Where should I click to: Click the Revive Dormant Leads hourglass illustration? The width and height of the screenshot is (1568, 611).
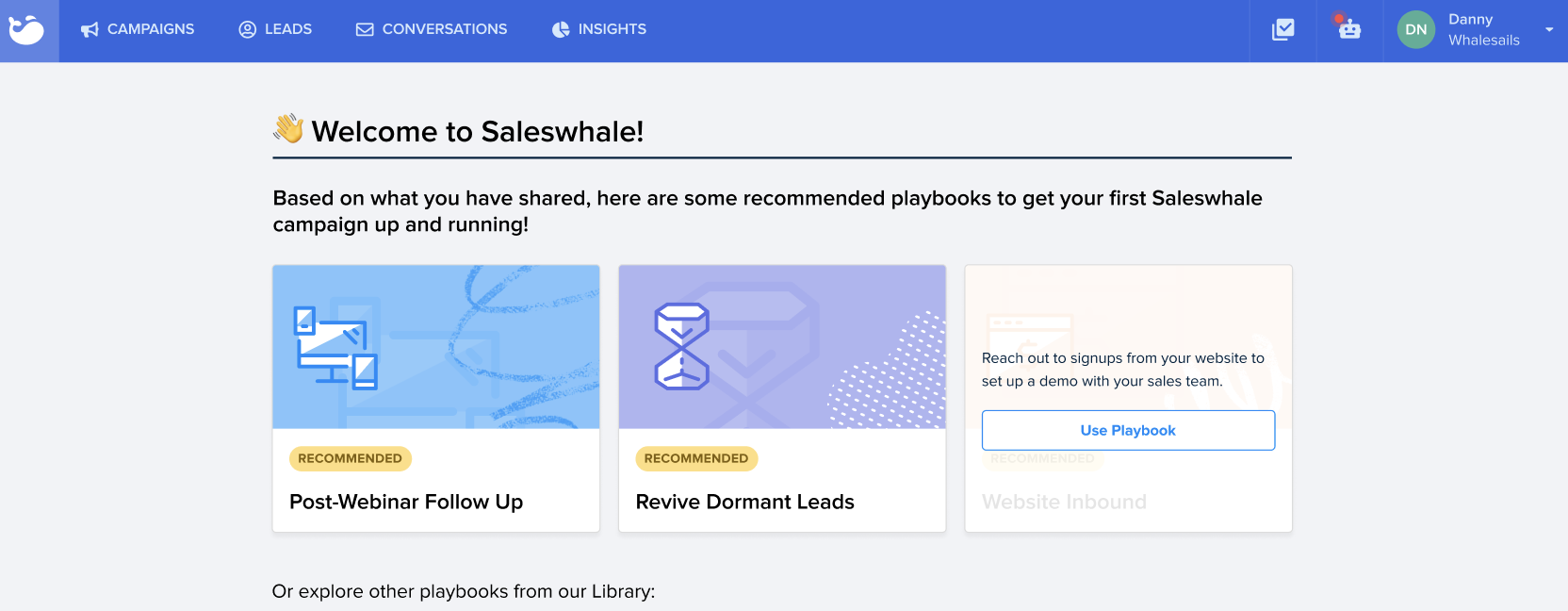682,346
